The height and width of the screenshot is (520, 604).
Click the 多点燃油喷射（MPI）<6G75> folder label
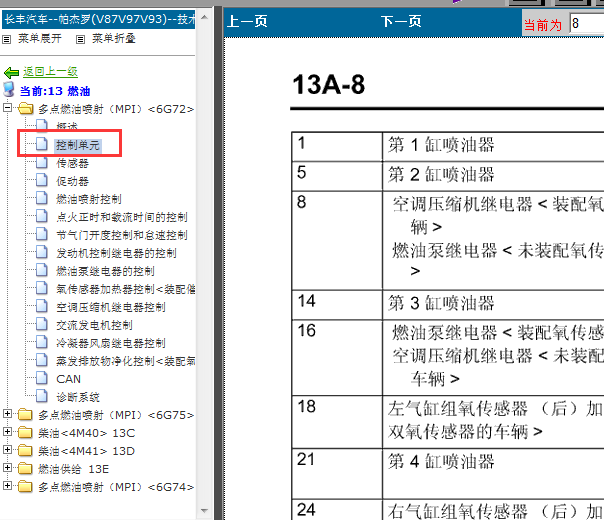coord(116,415)
